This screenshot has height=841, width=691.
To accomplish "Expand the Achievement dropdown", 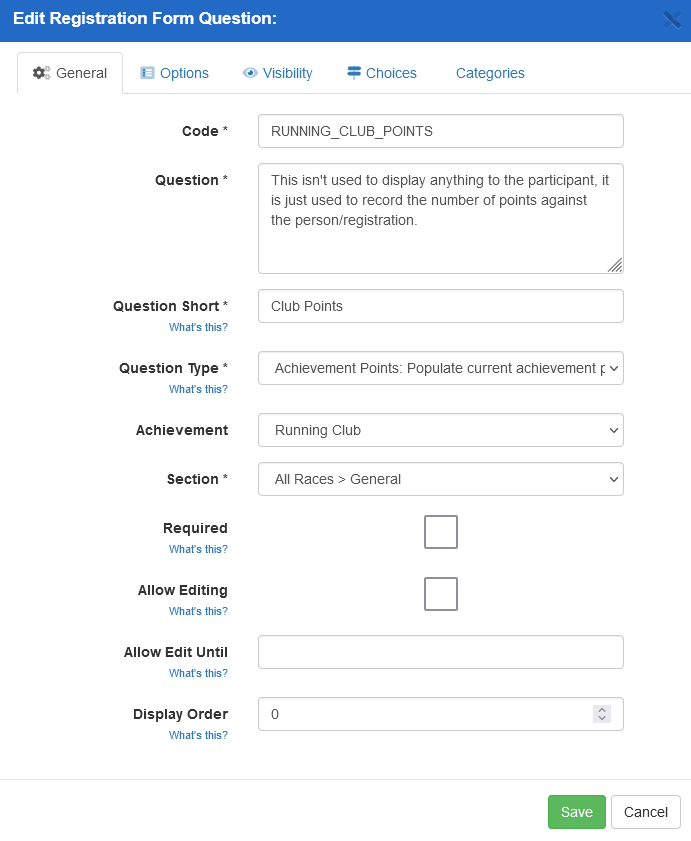I will click(x=441, y=430).
